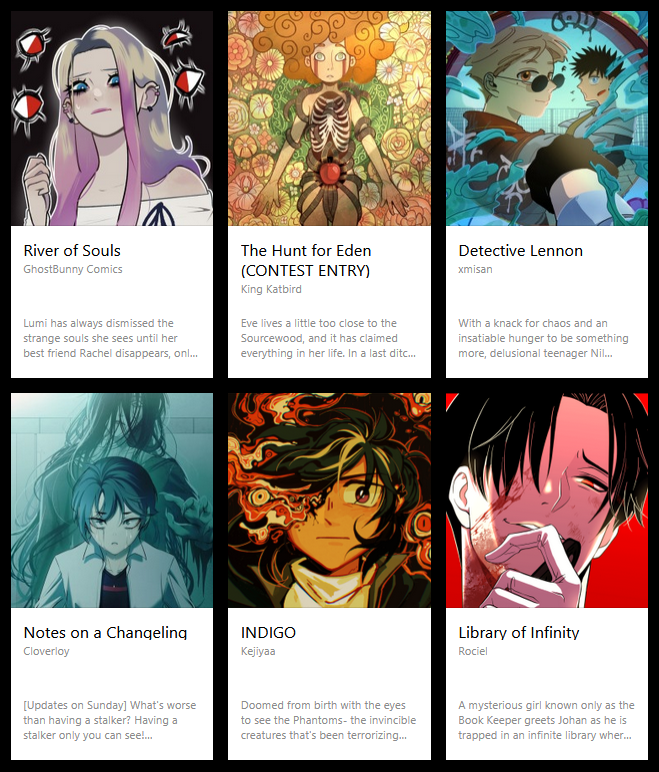659x772 pixels.
Task: Visit author King Katbird
Action: tap(271, 289)
